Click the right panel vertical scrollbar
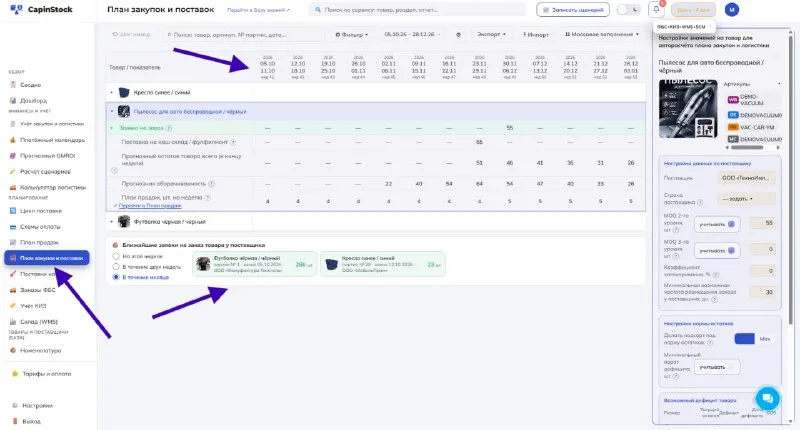 click(x=791, y=179)
